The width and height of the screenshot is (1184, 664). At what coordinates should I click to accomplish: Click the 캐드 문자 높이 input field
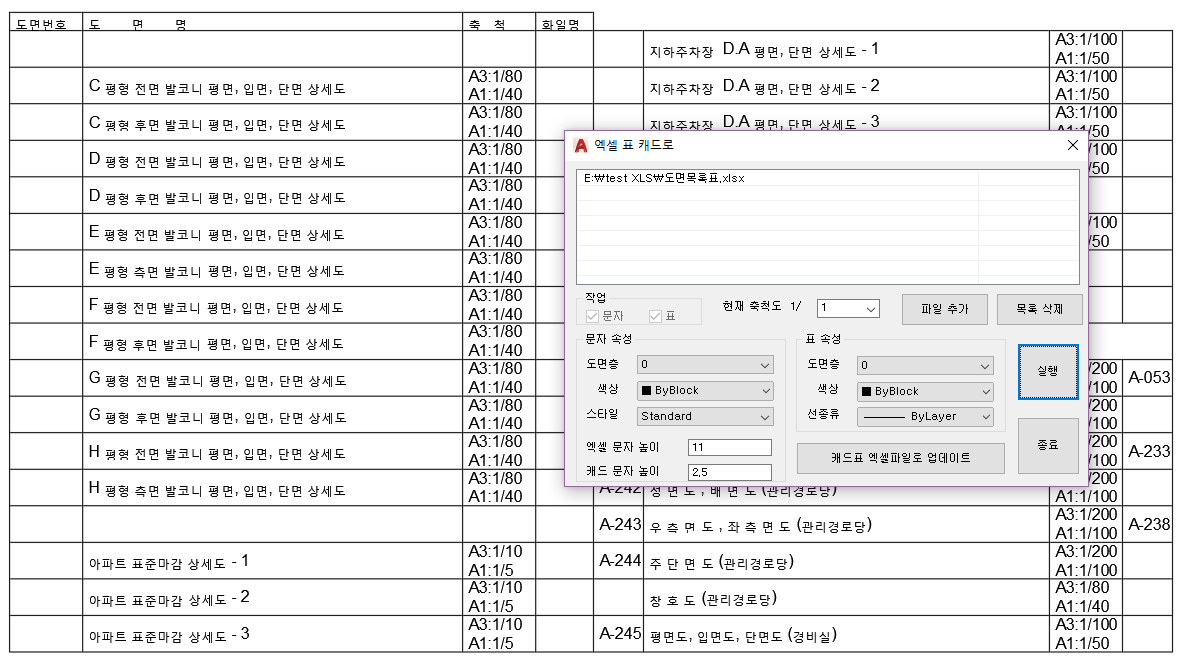[x=729, y=472]
